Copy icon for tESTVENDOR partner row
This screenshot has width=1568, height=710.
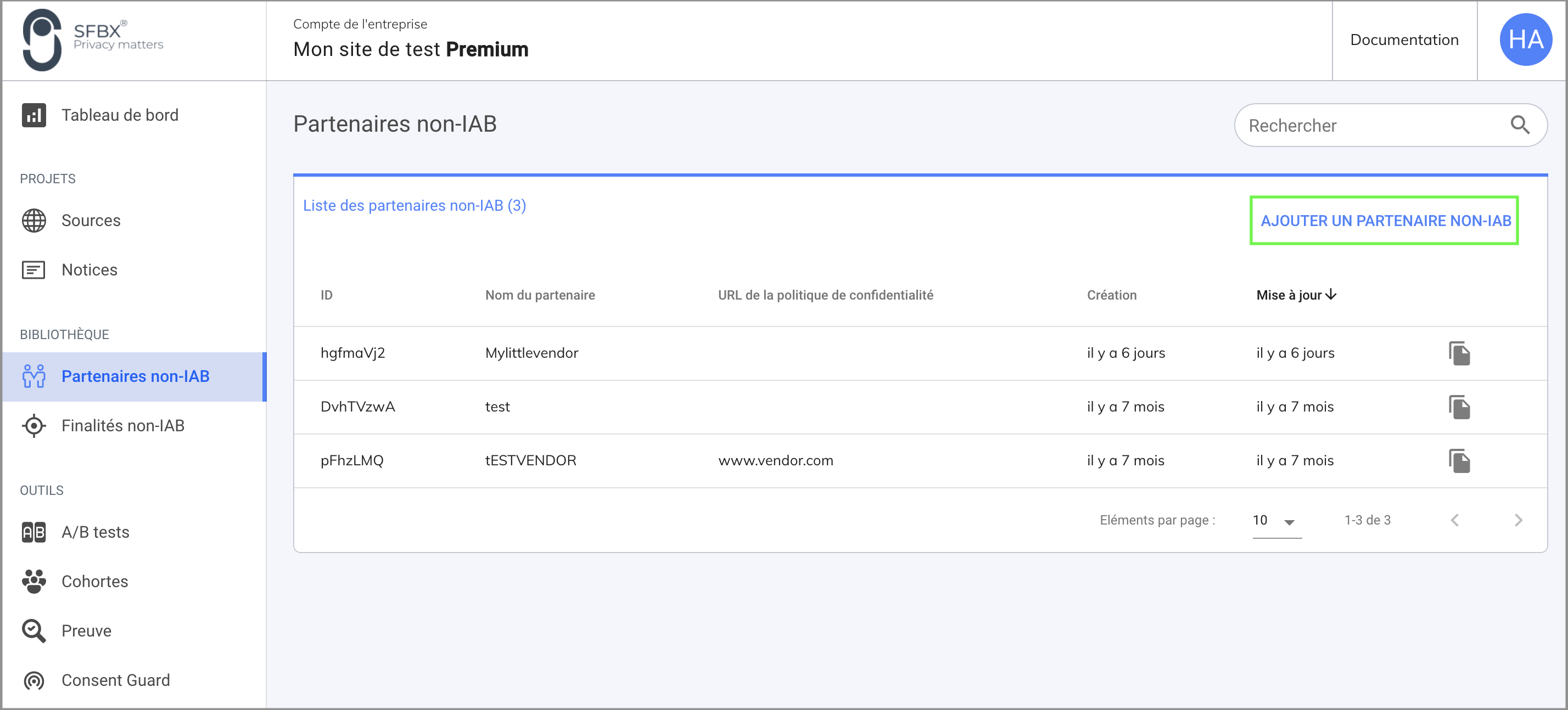[1458, 460]
